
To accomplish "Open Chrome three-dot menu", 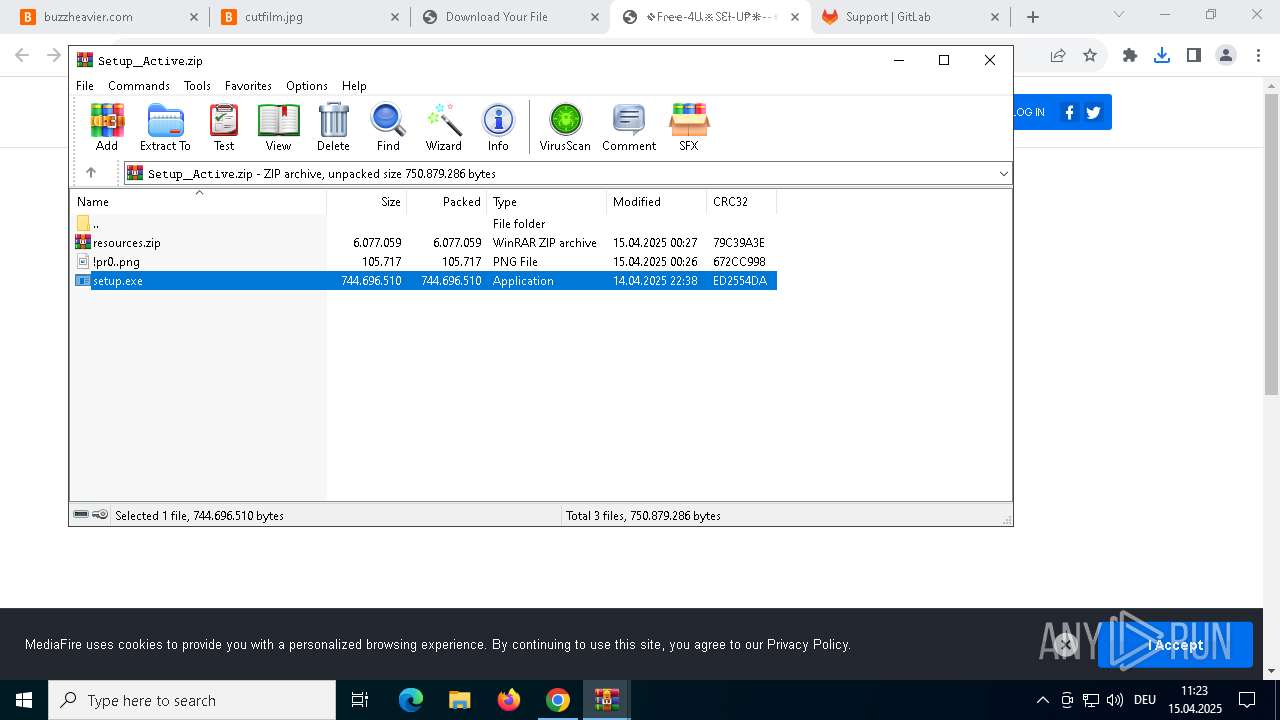I will [x=1258, y=56].
